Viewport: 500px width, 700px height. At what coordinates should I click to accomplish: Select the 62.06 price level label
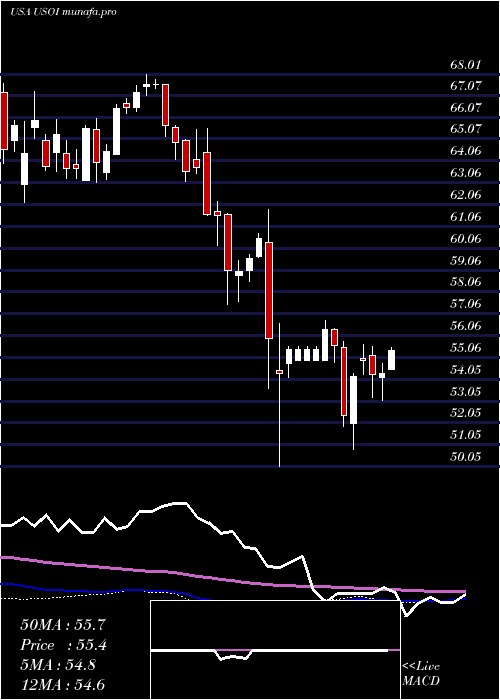[x=466, y=195]
